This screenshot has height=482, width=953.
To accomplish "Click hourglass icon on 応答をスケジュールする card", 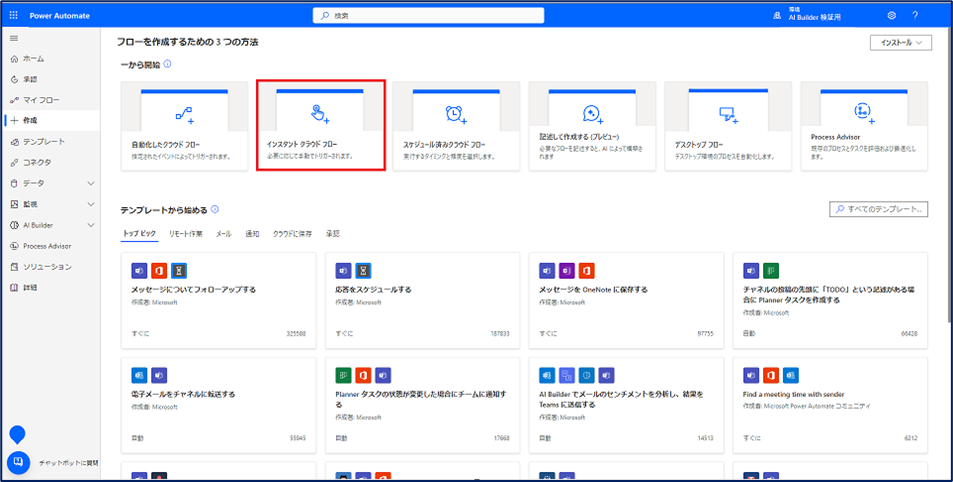I will click(363, 270).
